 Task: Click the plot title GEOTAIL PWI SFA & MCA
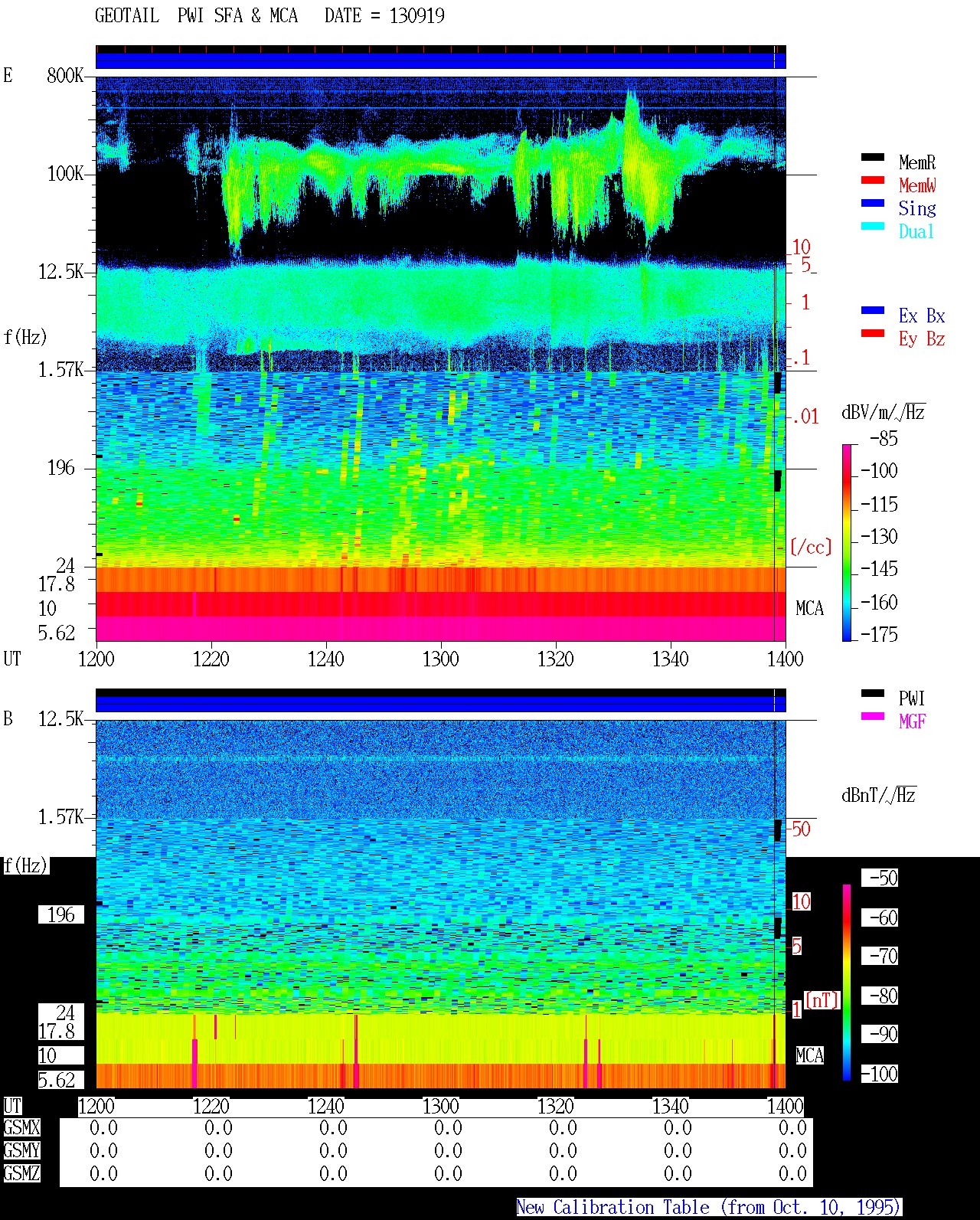(196, 16)
